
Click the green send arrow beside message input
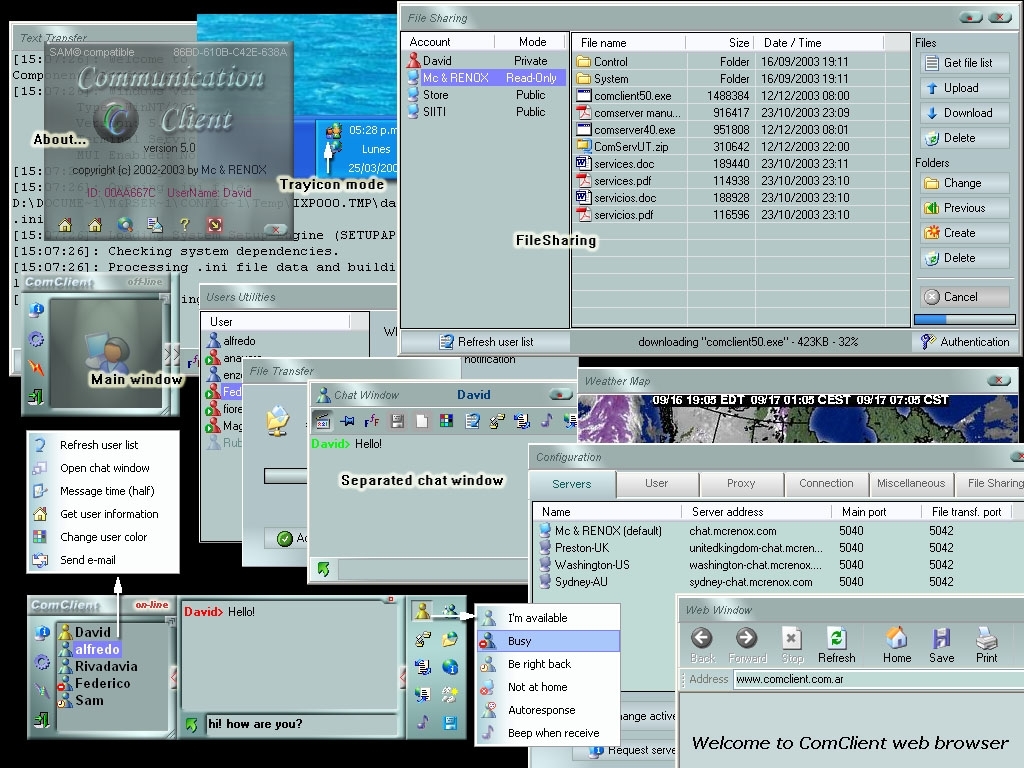(191, 724)
